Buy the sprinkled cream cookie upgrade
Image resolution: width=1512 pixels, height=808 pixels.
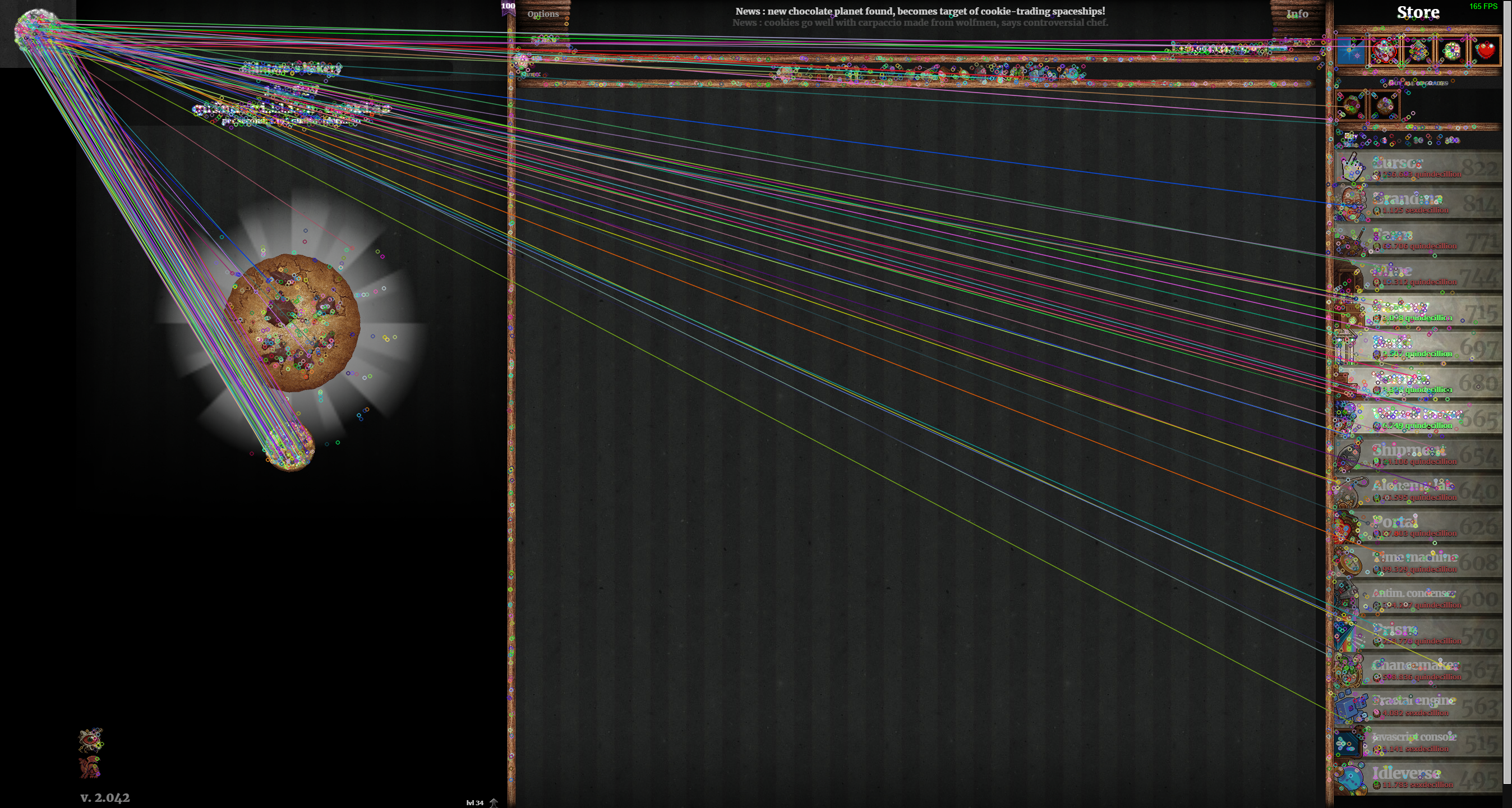[1451, 52]
